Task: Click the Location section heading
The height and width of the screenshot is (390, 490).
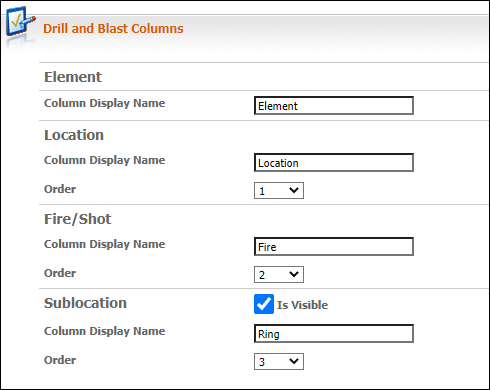Action: 74,135
